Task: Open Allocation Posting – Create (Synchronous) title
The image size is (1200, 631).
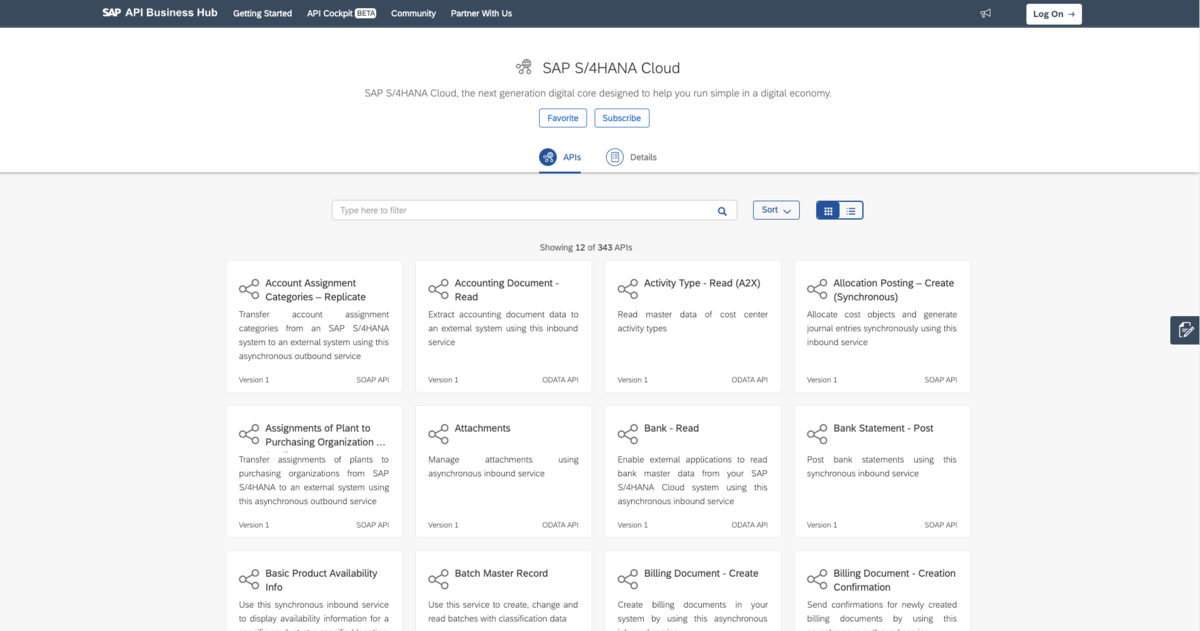Action: click(894, 290)
